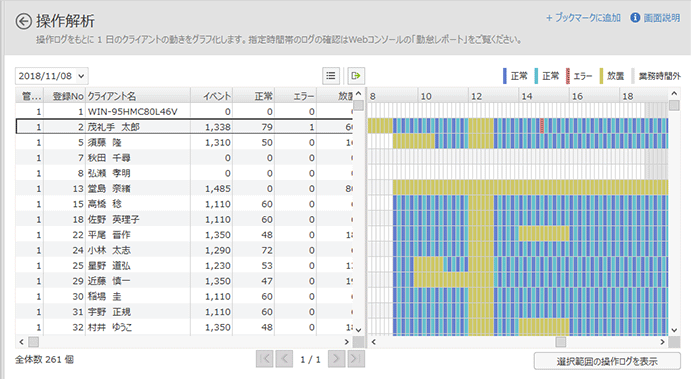
Task: Click the table's horizontal scrollbar right arrow
Action: (x=346, y=342)
